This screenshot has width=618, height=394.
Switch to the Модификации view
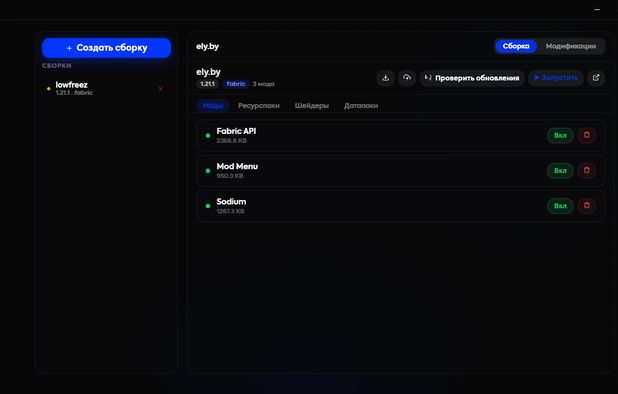pos(571,46)
